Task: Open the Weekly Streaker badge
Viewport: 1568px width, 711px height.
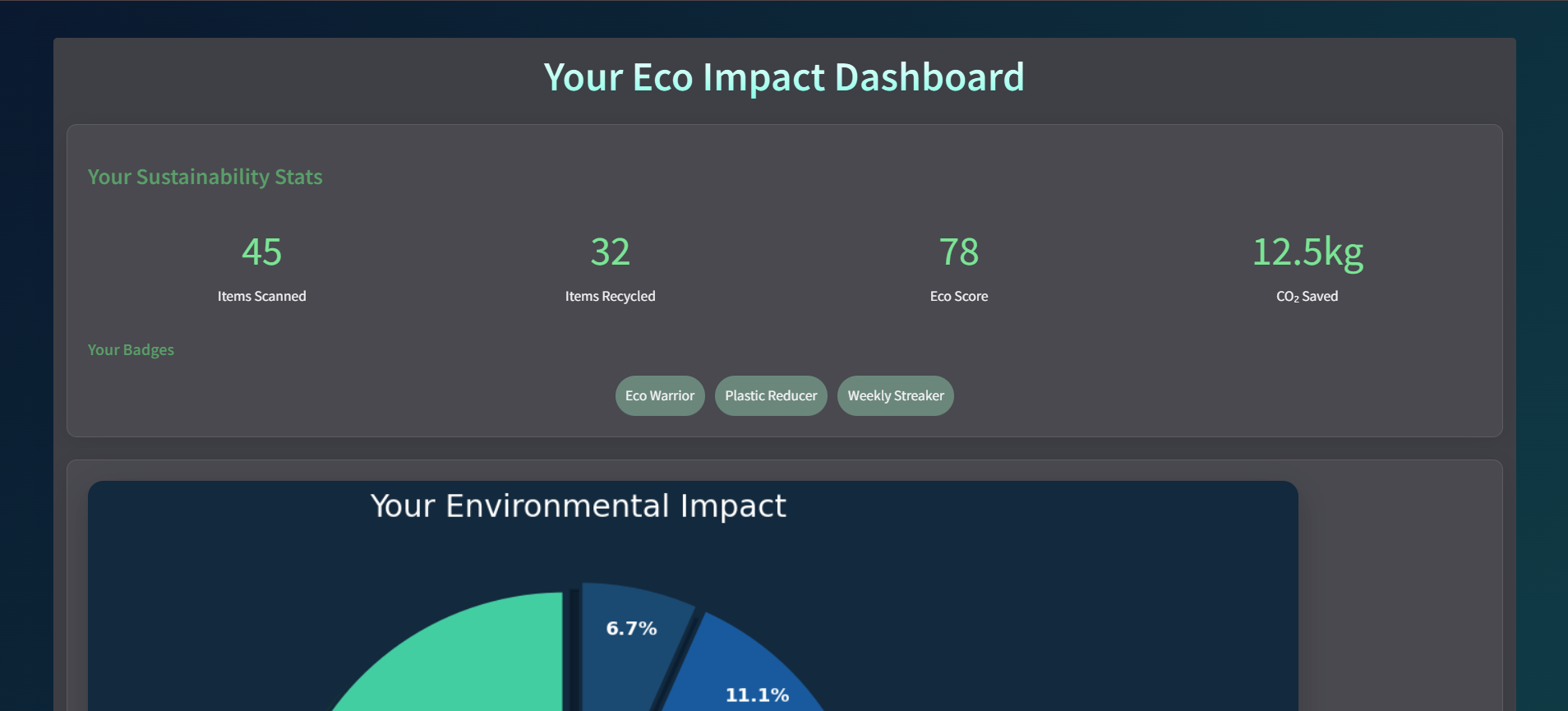Action: click(x=896, y=396)
